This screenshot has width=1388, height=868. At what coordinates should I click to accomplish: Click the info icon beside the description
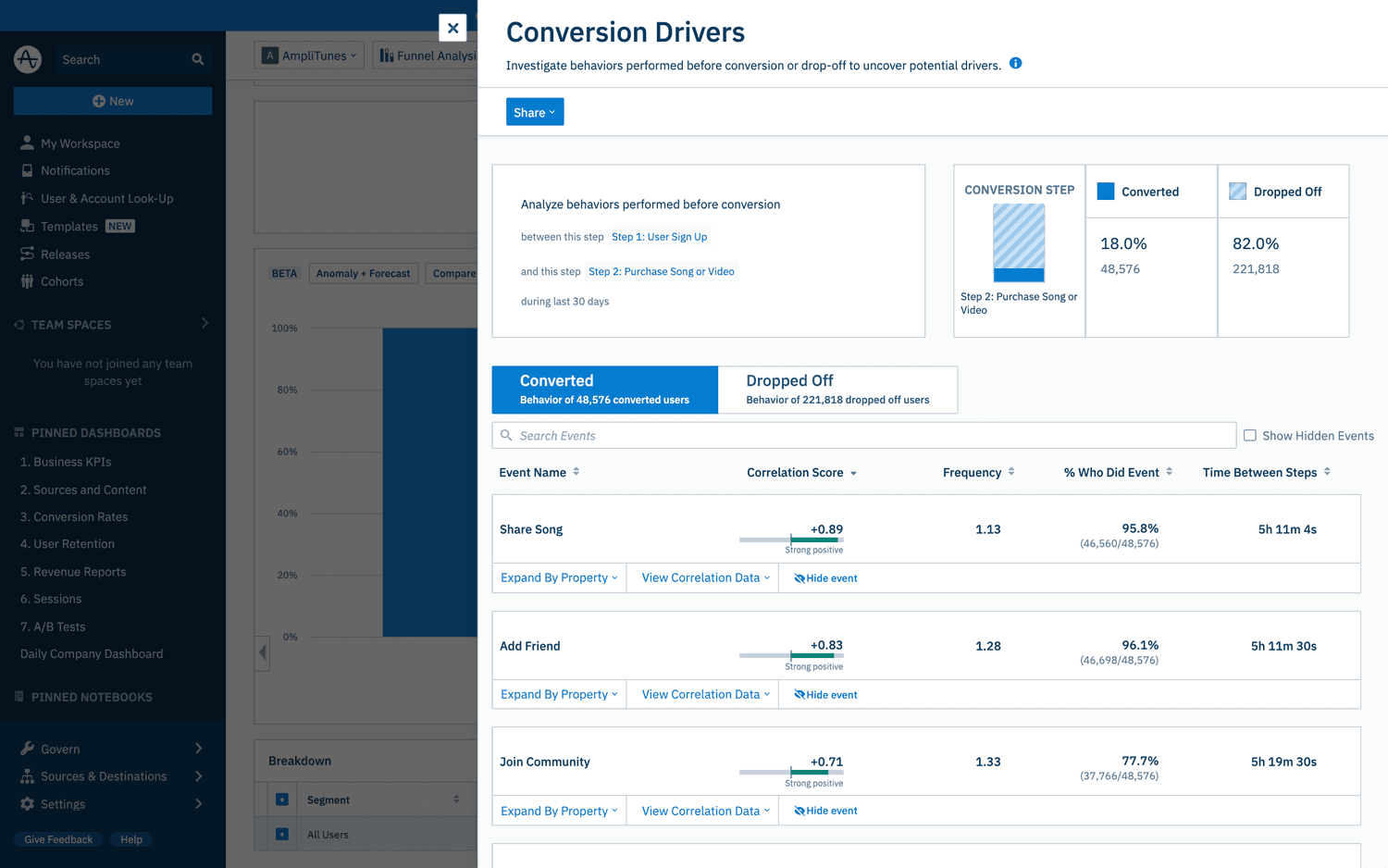1015,63
